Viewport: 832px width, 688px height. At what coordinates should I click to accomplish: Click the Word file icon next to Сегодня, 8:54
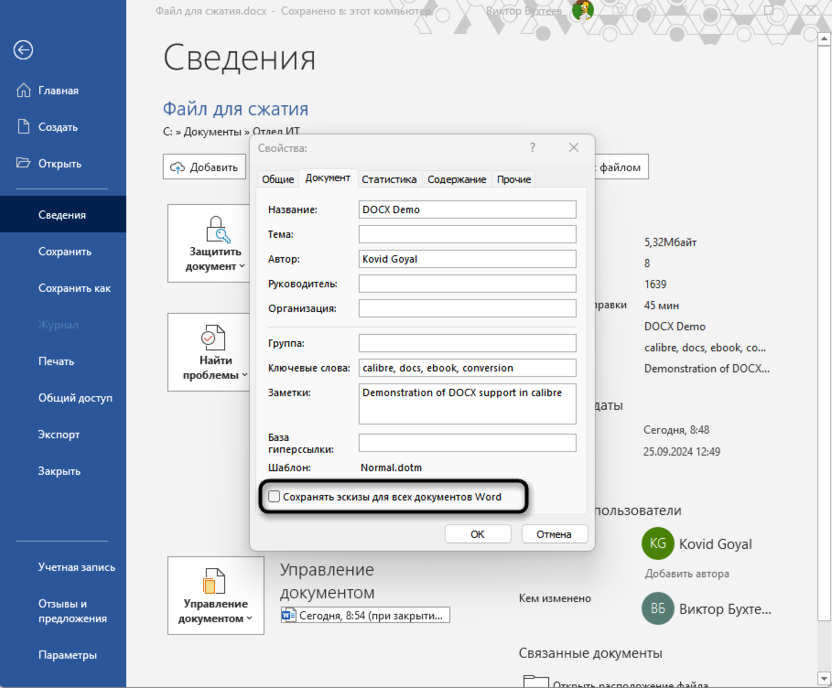(x=289, y=615)
